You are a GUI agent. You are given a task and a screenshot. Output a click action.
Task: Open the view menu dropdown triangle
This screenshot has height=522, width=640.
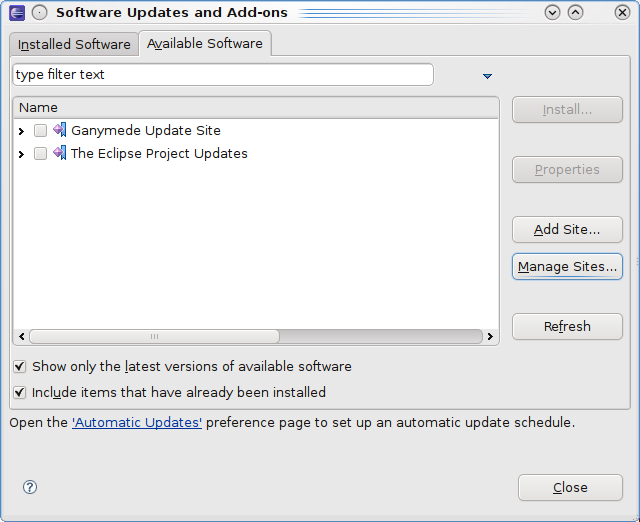pyautogui.click(x=488, y=76)
